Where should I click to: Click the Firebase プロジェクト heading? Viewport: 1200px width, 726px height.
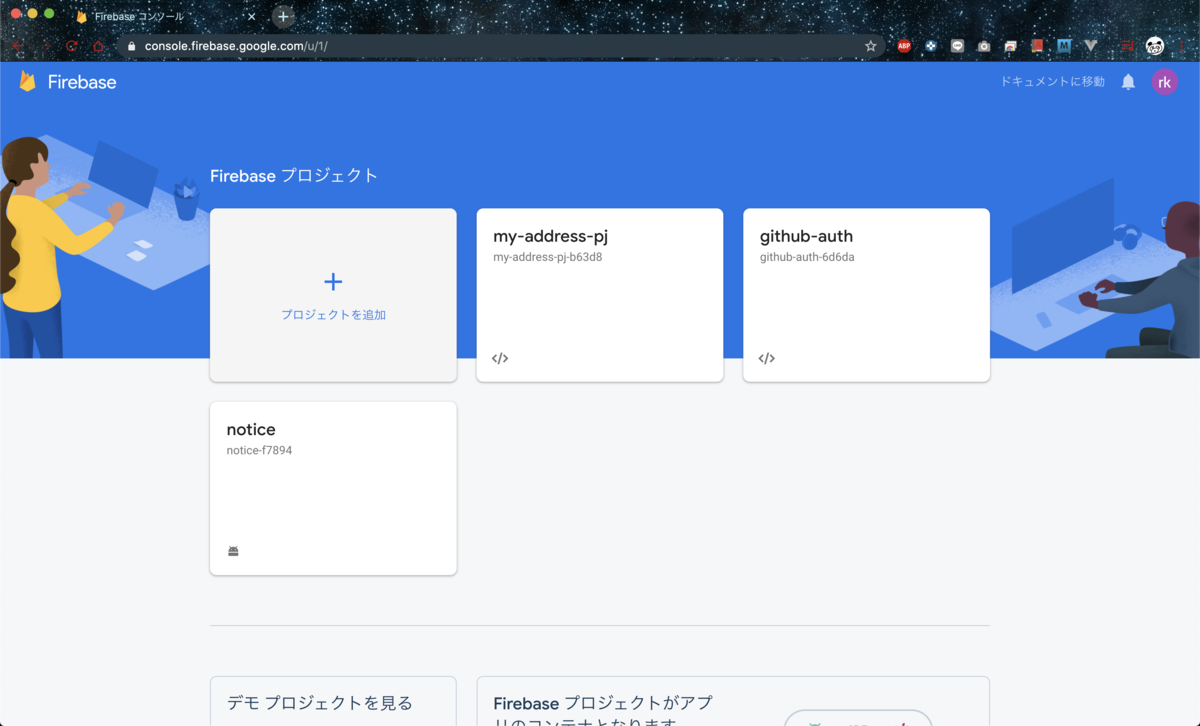pyautogui.click(x=294, y=176)
